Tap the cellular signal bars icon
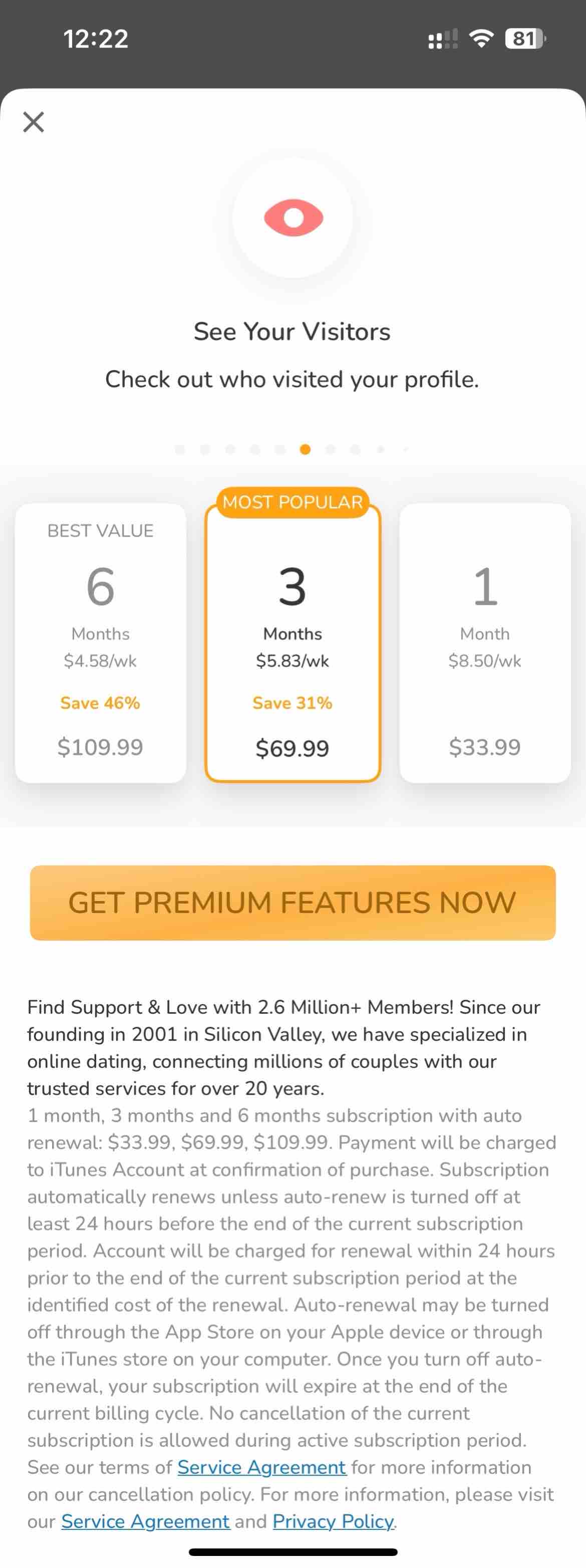The image size is (586, 1568). 443,39
